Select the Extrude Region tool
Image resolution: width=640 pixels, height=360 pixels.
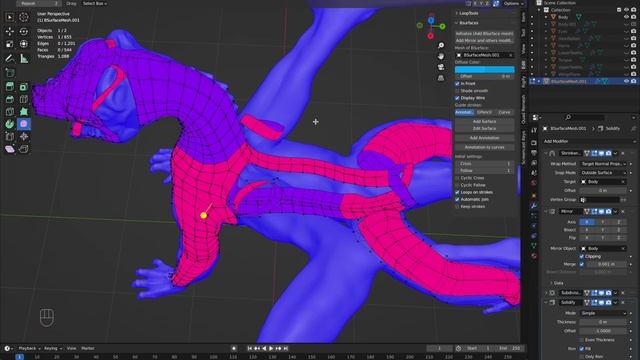[9, 87]
